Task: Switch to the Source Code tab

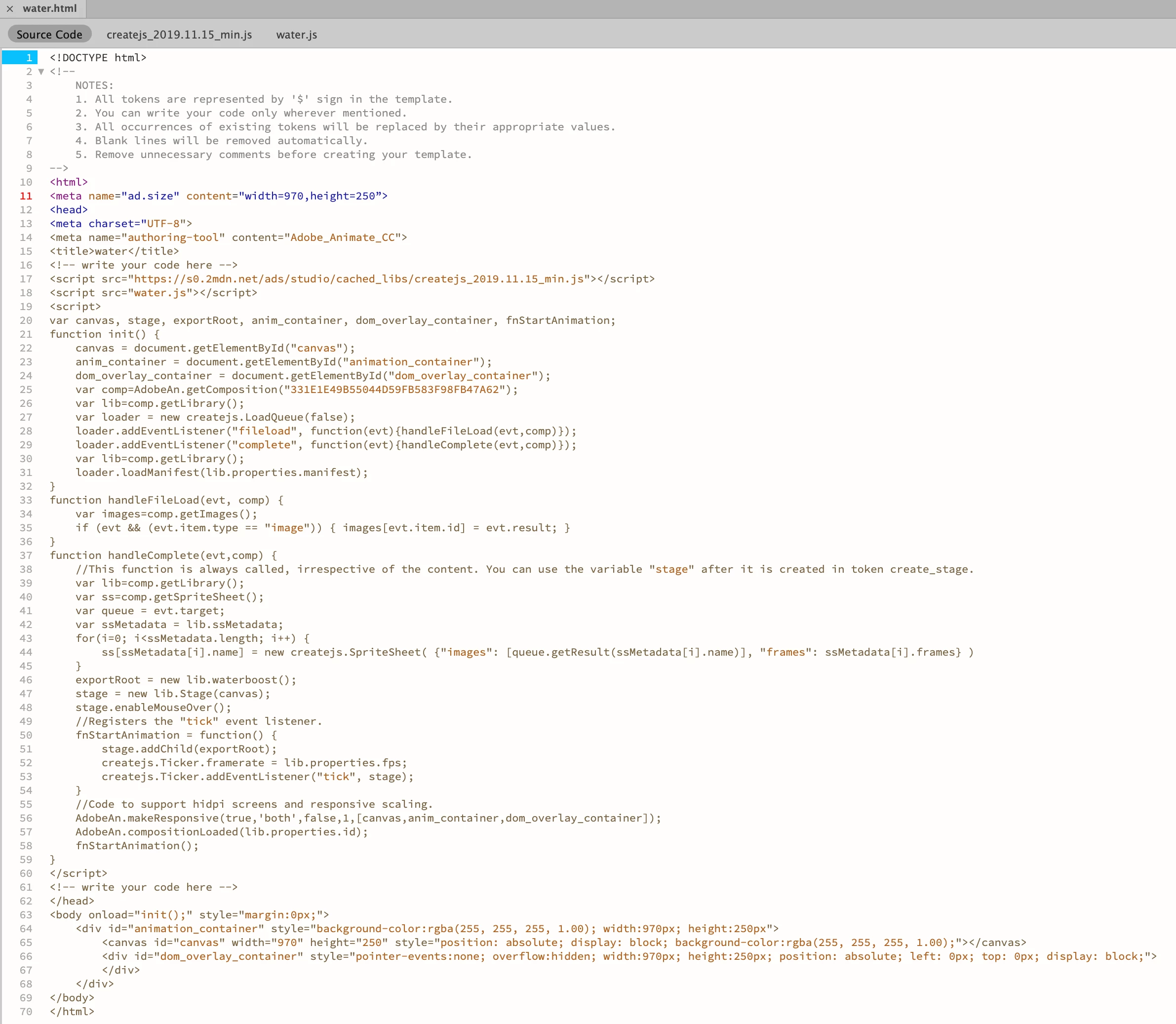Action: pyautogui.click(x=49, y=34)
